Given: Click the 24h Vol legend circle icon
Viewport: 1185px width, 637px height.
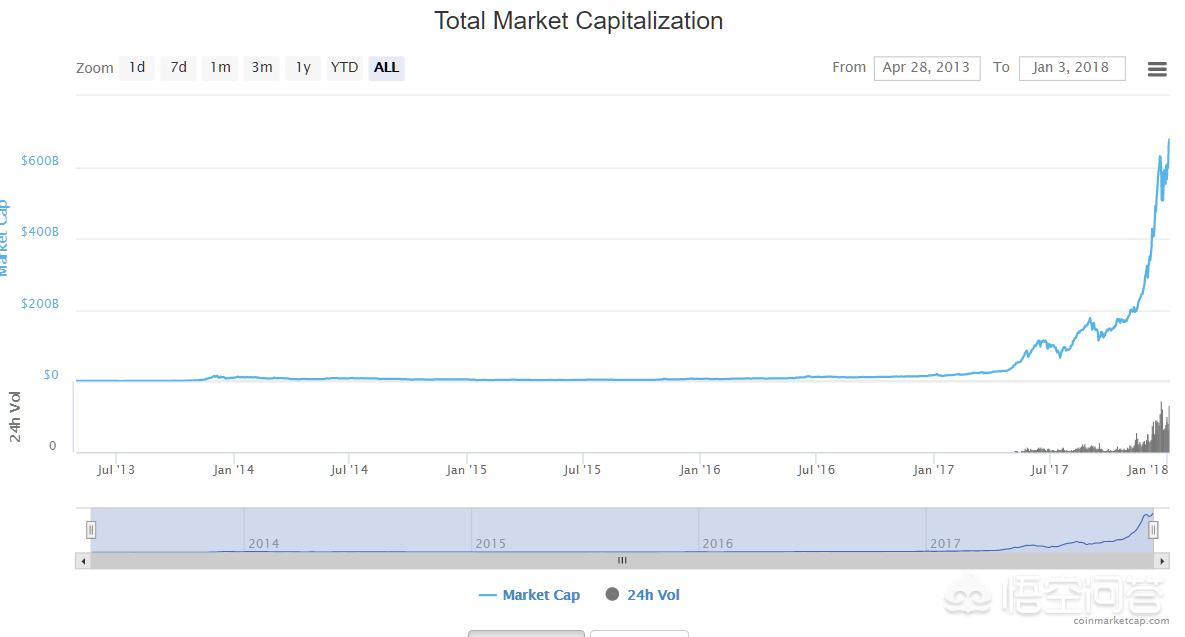Looking at the screenshot, I should click(612, 595).
